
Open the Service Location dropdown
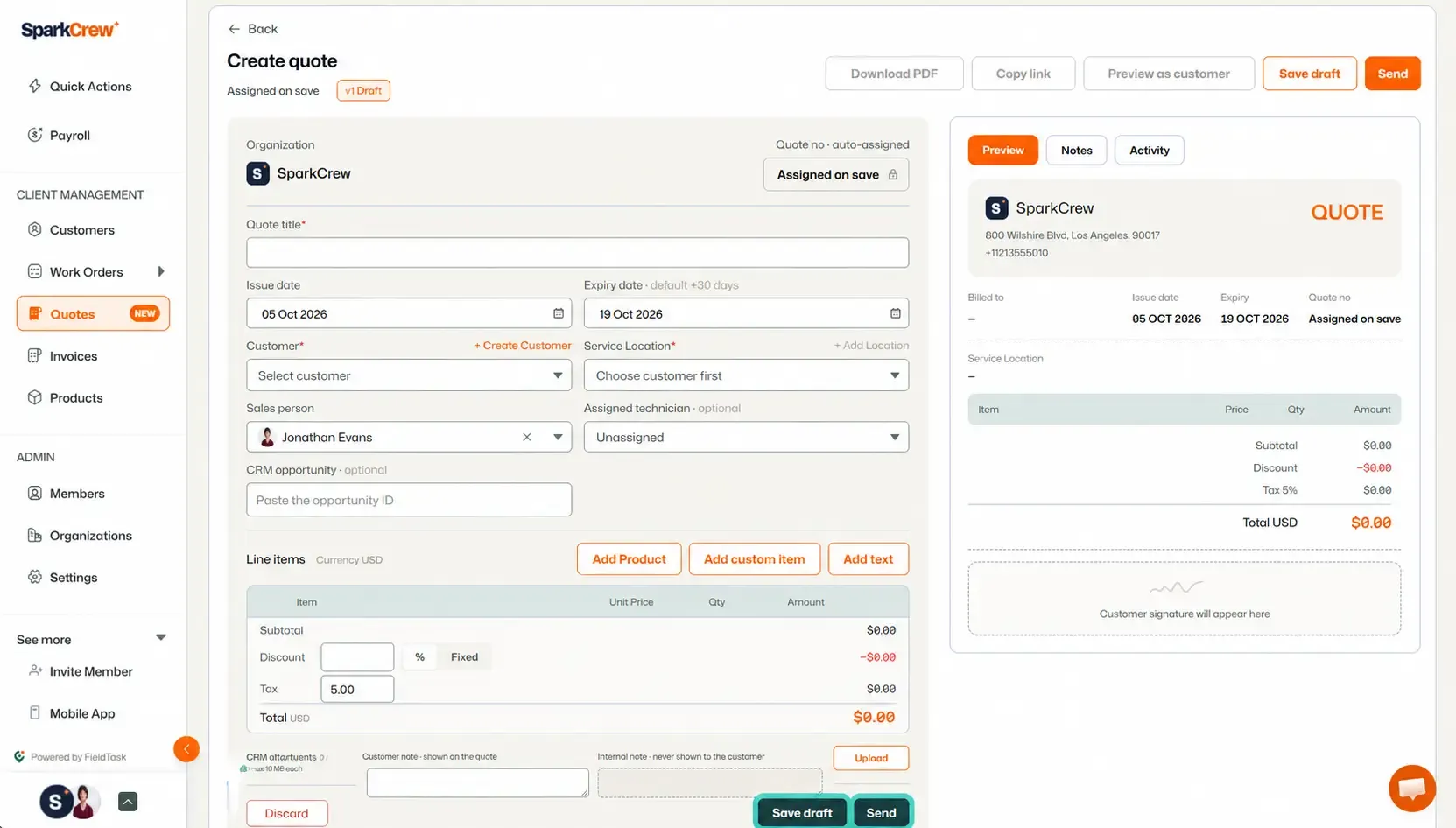tap(746, 375)
